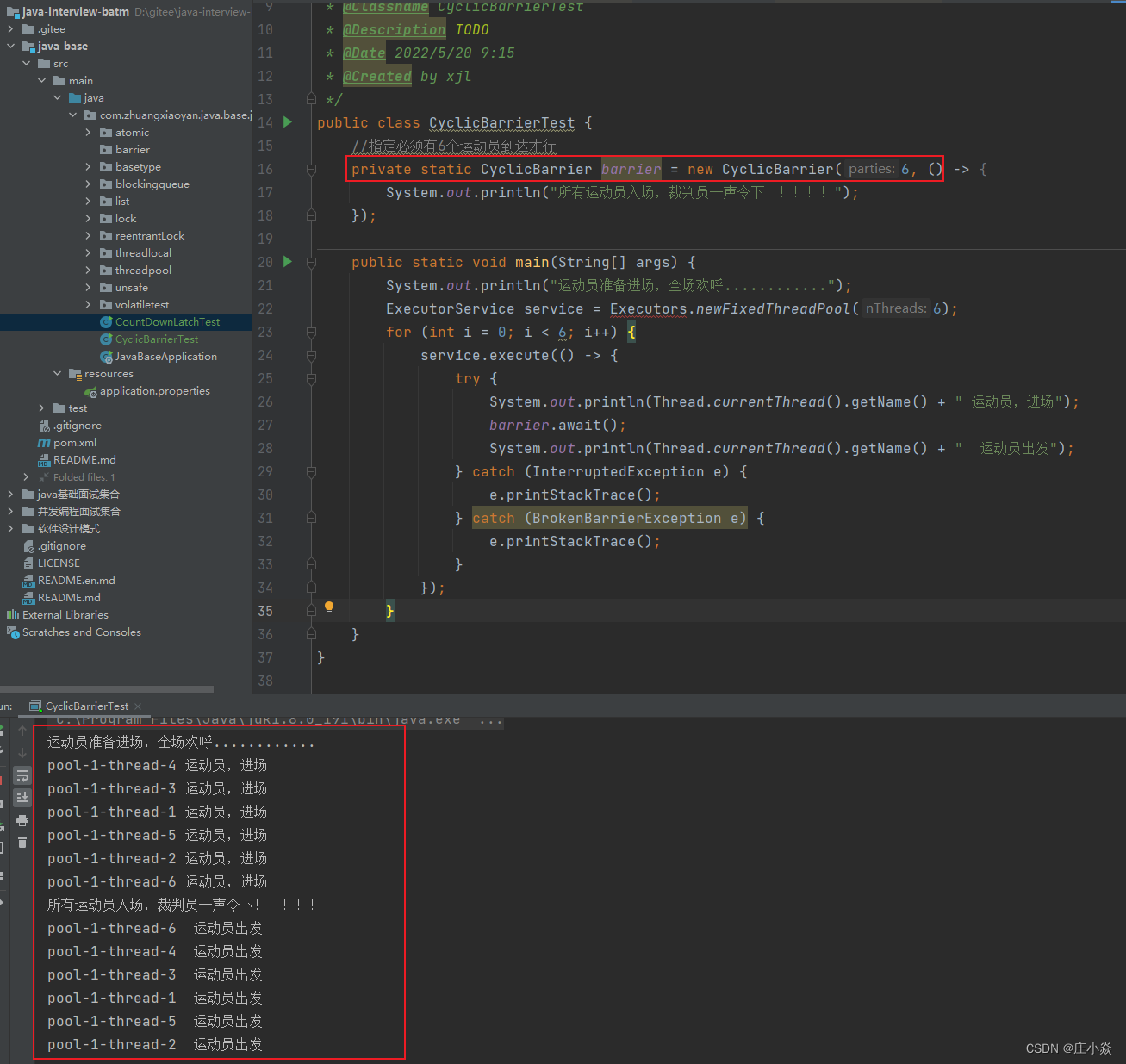Click the horizontal scrollbar under the project tree
1126x1064 pixels.
tap(107, 689)
